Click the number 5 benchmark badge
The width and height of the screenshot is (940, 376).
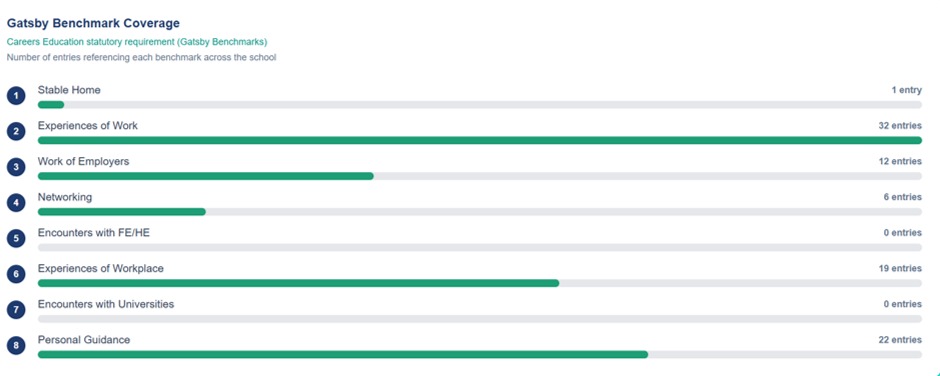[x=16, y=239]
